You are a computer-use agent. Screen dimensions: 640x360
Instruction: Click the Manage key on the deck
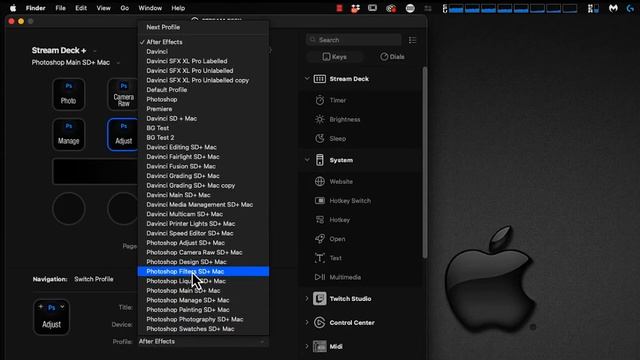(69, 134)
